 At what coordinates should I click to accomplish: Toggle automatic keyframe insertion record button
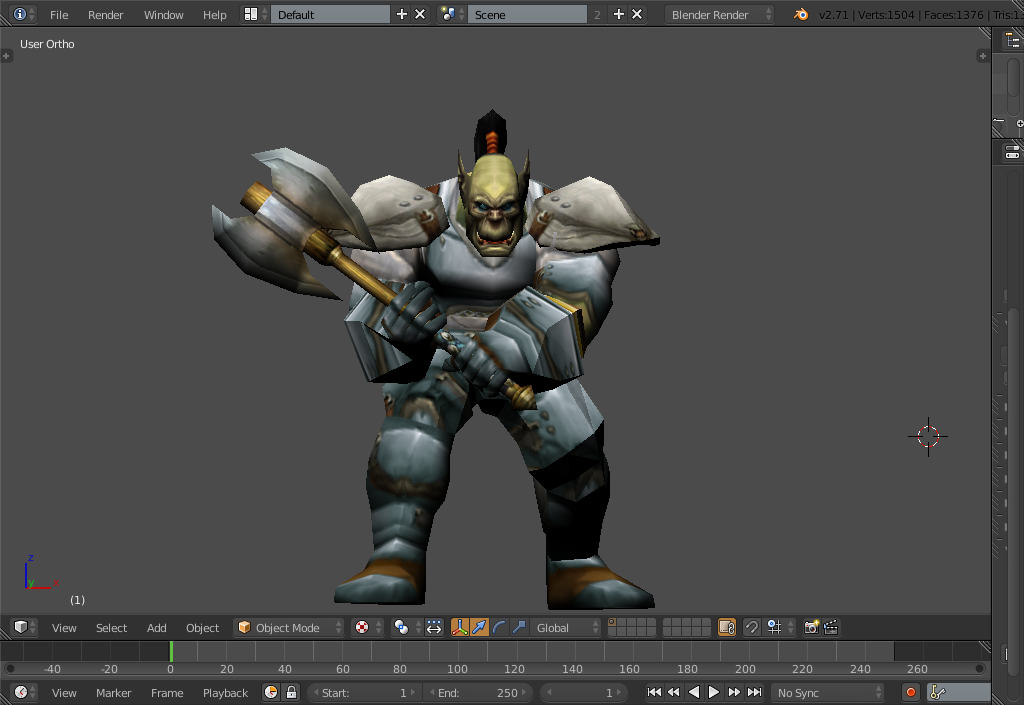(x=910, y=692)
